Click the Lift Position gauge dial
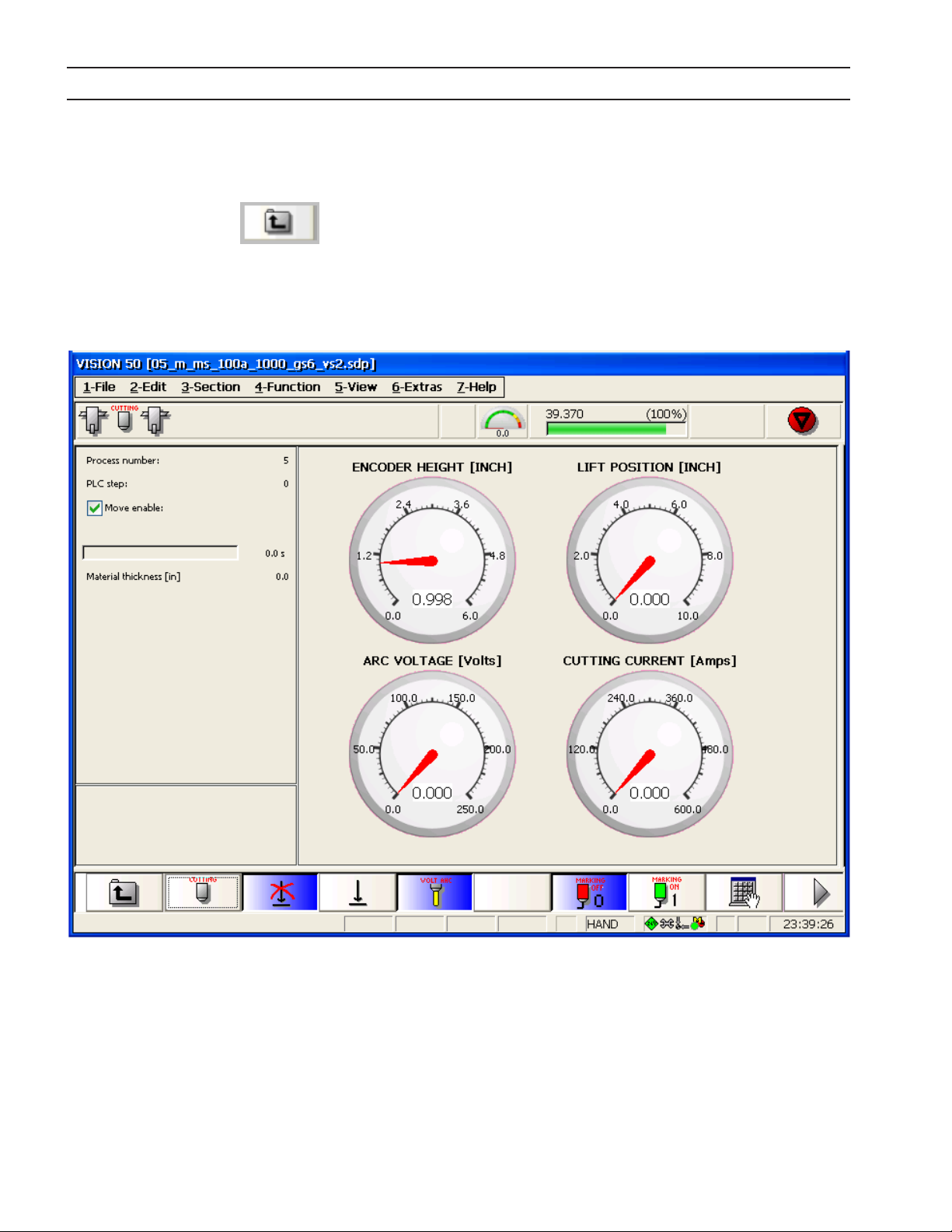The height and width of the screenshot is (1232, 952). click(650, 560)
